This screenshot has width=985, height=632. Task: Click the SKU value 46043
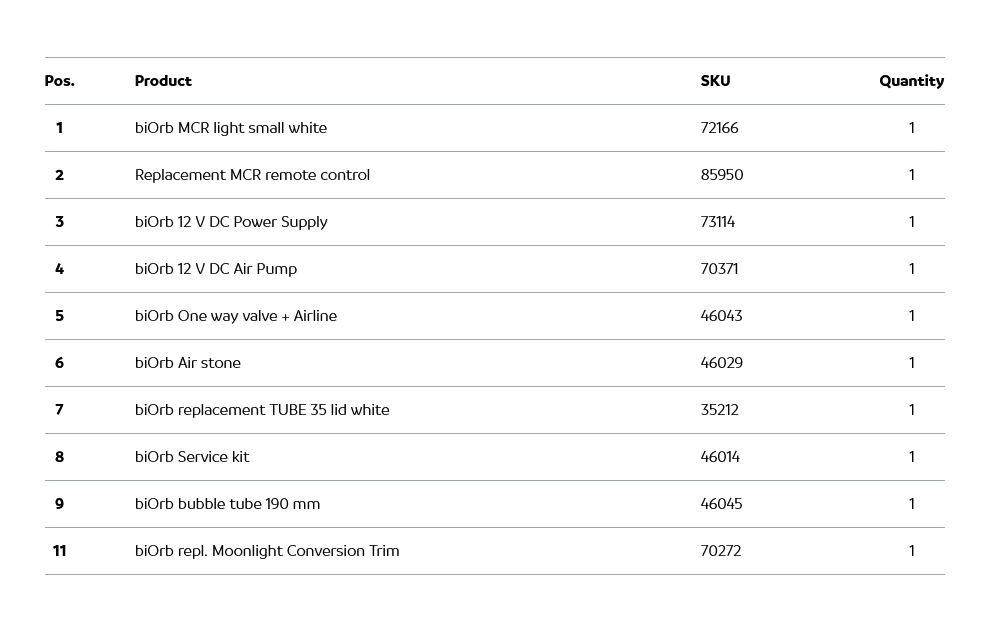tap(721, 316)
